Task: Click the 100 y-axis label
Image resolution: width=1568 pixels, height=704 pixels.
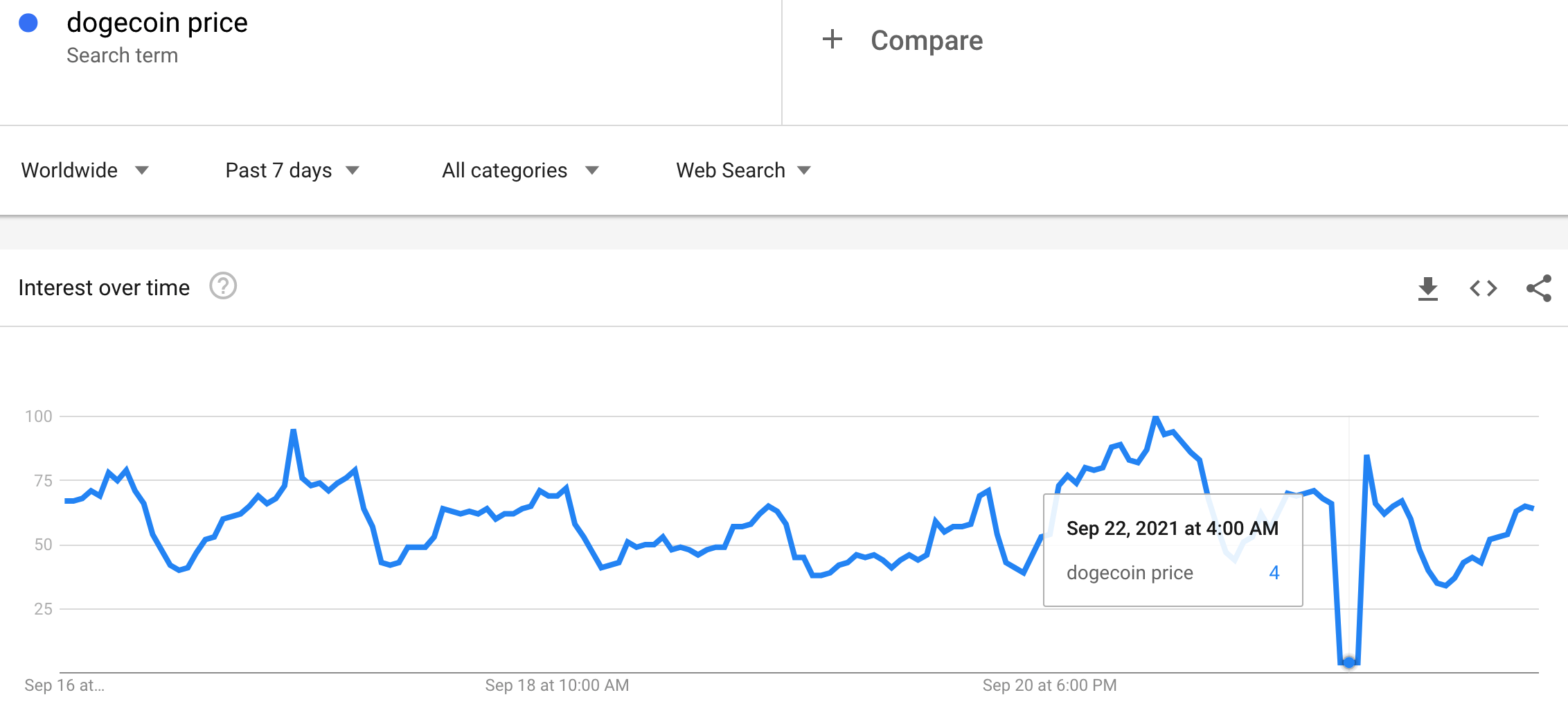Action: click(x=39, y=416)
